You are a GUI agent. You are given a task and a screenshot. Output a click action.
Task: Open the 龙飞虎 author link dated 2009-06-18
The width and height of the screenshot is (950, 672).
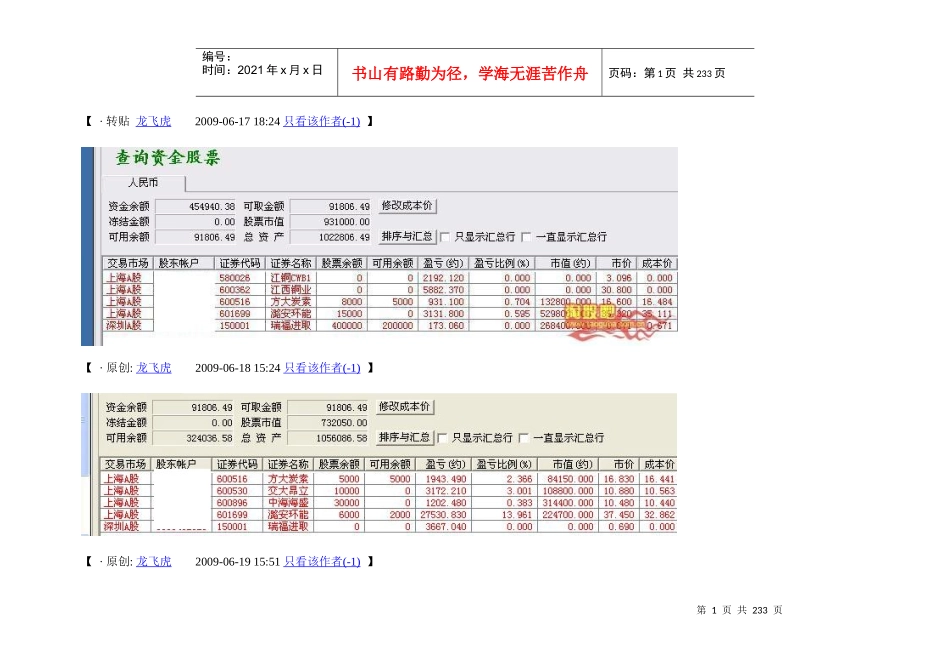point(153,368)
